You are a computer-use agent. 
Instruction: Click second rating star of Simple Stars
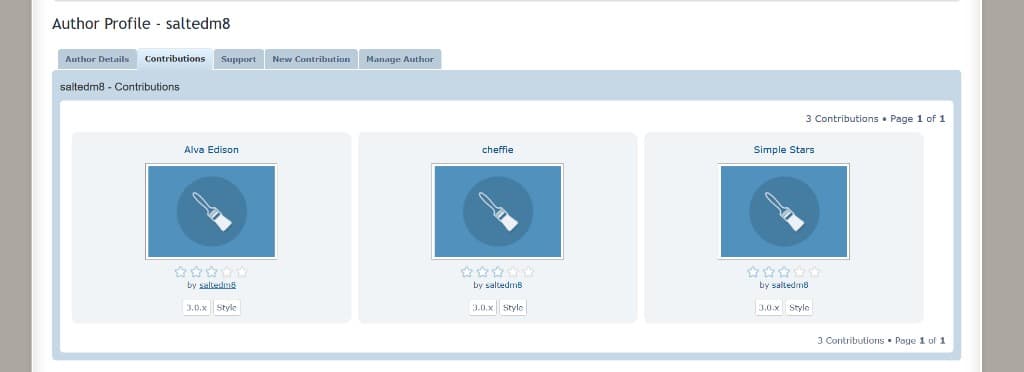(769, 271)
